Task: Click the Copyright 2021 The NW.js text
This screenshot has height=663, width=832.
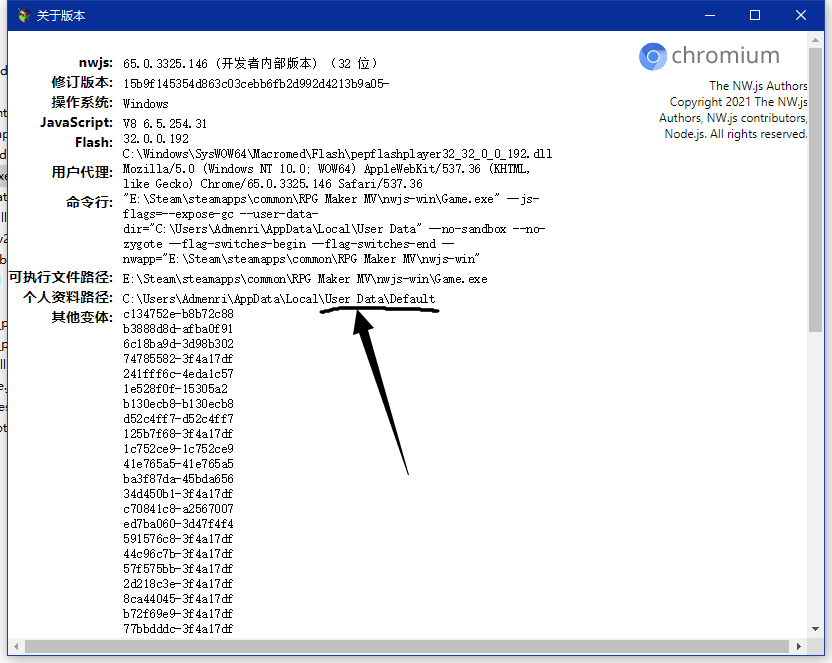Action: tap(739, 102)
